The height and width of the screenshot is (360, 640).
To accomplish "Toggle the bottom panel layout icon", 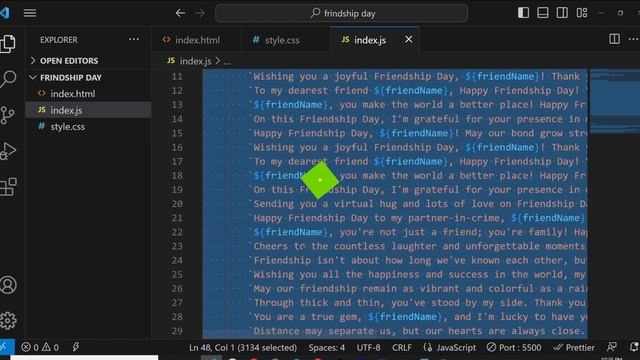I will click(542, 13).
